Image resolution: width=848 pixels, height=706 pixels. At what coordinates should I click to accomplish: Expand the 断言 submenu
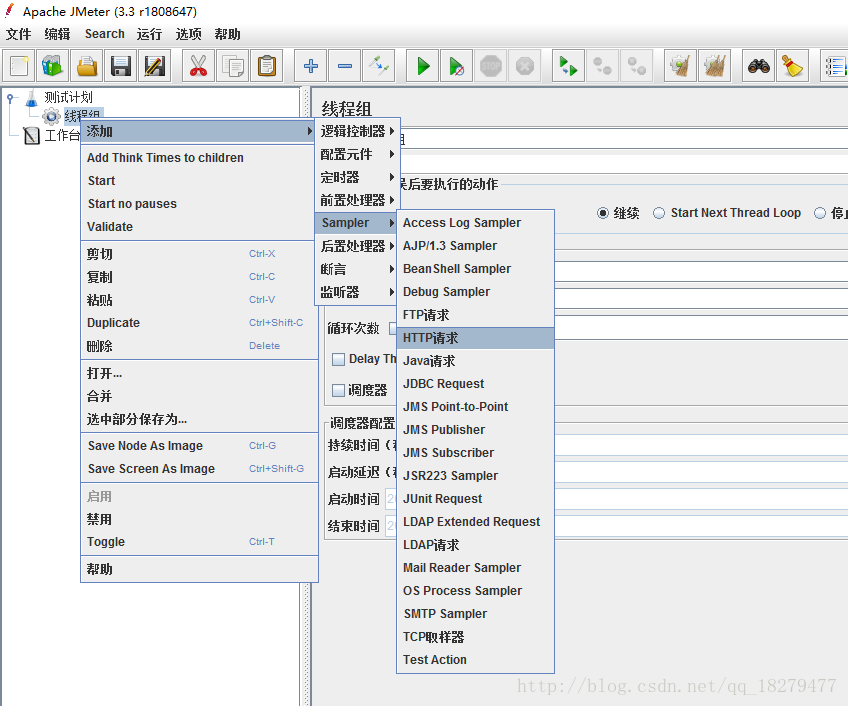[x=357, y=269]
